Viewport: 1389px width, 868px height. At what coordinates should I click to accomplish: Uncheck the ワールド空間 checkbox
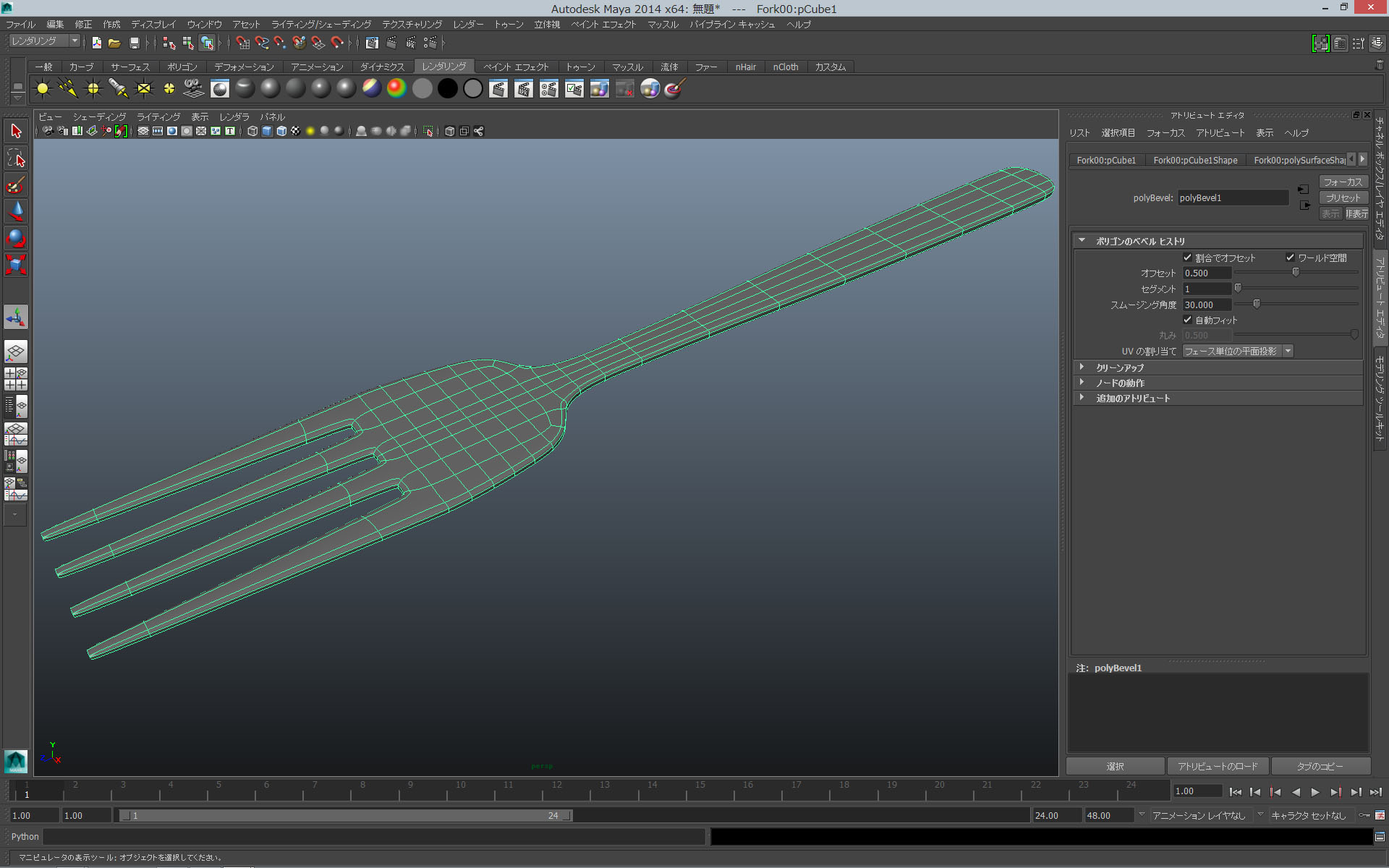pyautogui.click(x=1290, y=257)
